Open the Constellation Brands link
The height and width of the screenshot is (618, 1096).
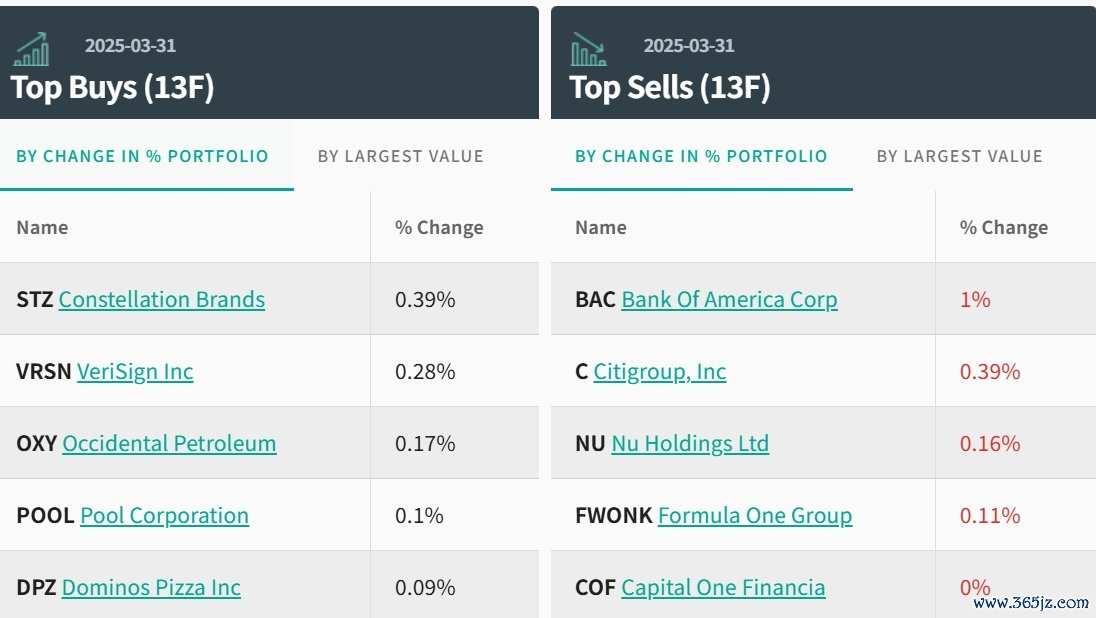pyautogui.click(x=161, y=299)
